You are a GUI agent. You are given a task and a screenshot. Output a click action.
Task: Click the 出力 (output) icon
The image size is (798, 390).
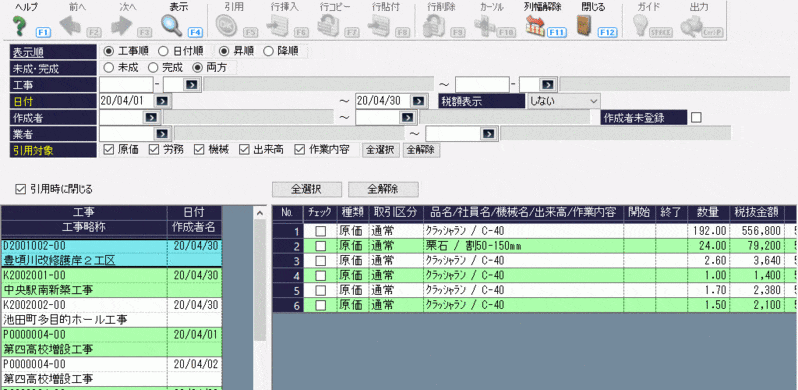point(693,25)
